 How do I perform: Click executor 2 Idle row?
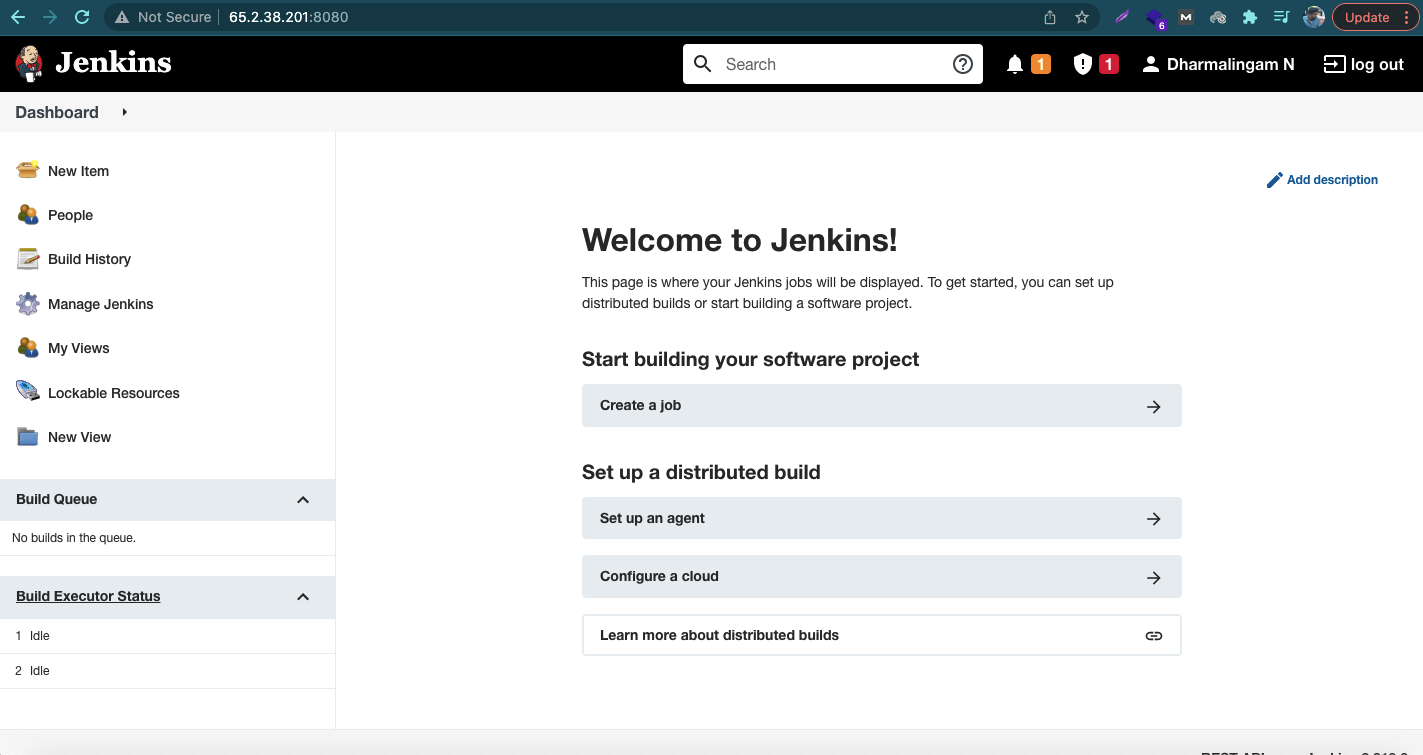167,671
